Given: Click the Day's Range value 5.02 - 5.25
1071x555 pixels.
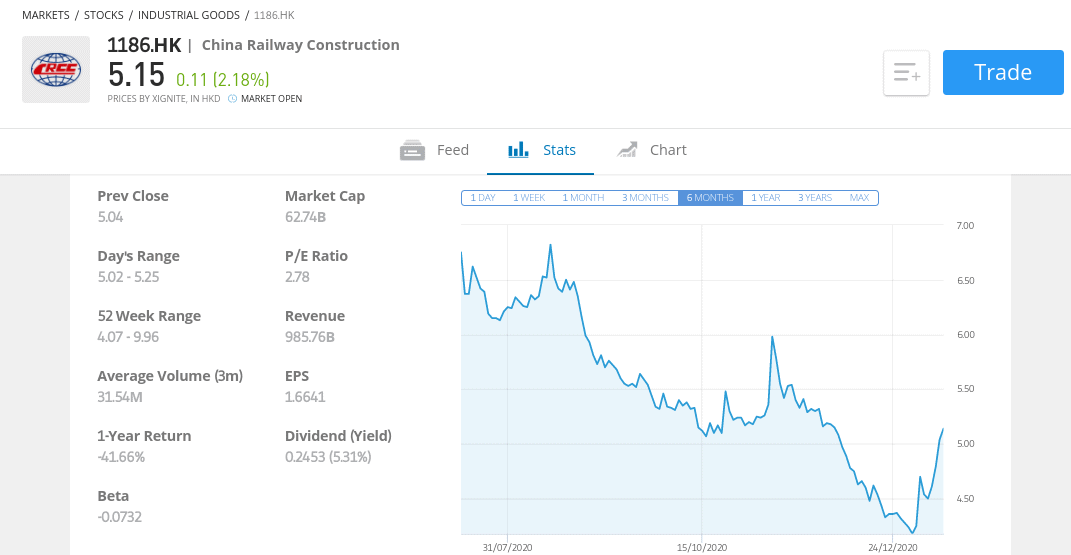Looking at the screenshot, I should pyautogui.click(x=128, y=277).
